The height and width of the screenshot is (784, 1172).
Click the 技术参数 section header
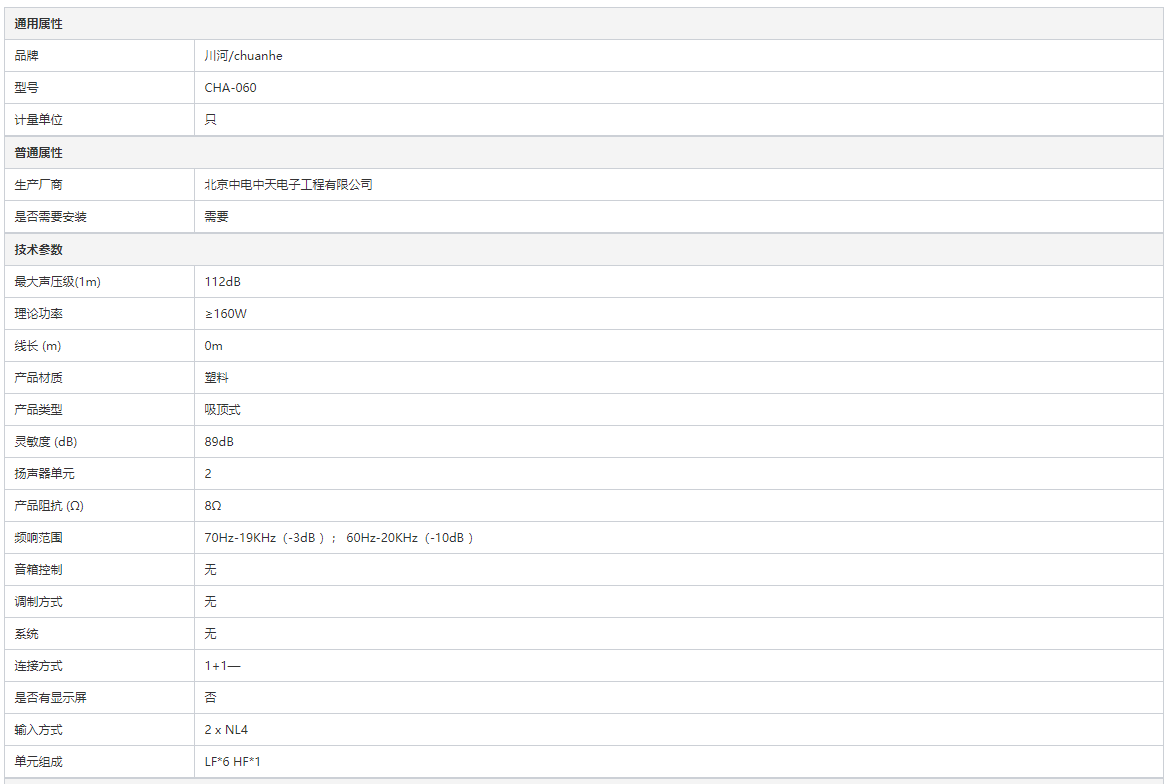[x=584, y=250]
